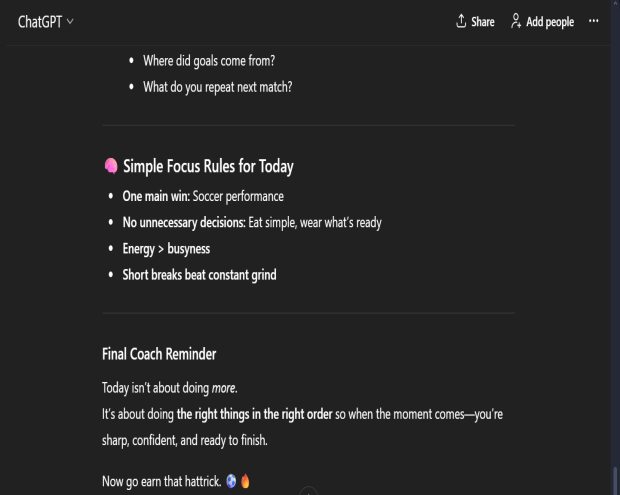Click the "Now go earn that hattrick" line
Viewport: 620px width, 495px height.
pos(162,481)
